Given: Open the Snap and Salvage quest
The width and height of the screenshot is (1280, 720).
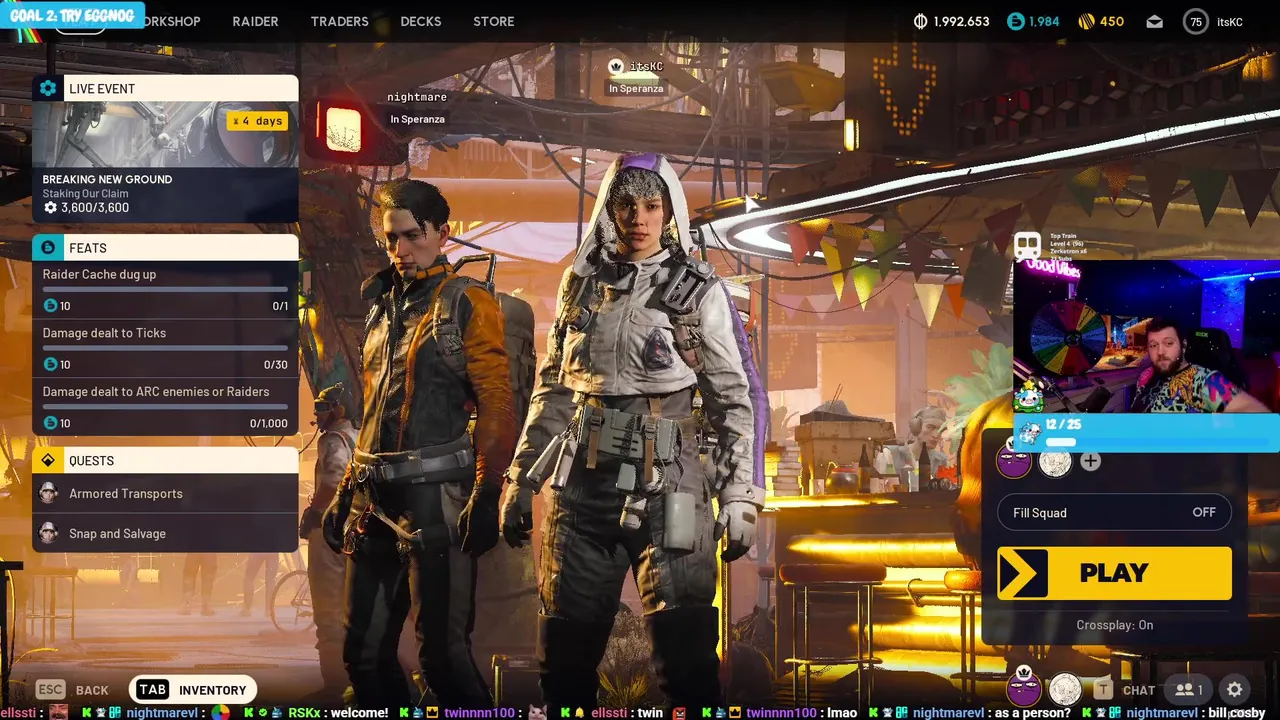Looking at the screenshot, I should click(165, 533).
